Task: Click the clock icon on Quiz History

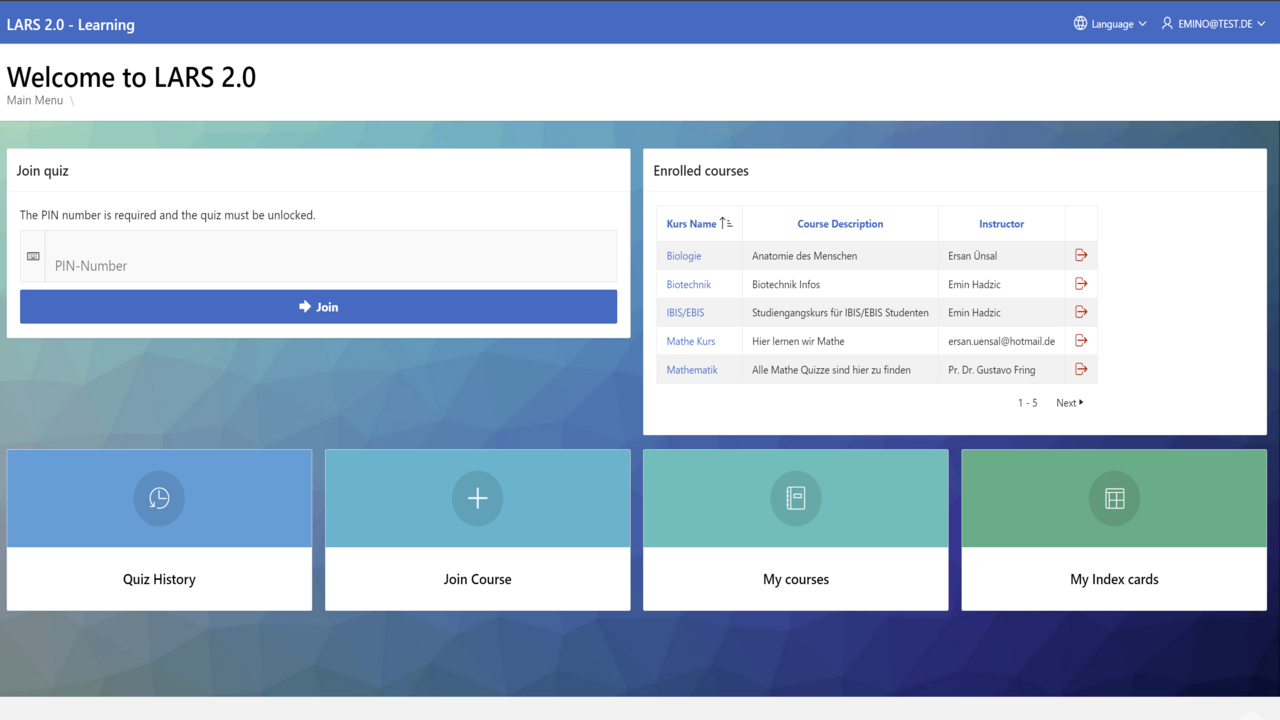Action: (x=159, y=498)
